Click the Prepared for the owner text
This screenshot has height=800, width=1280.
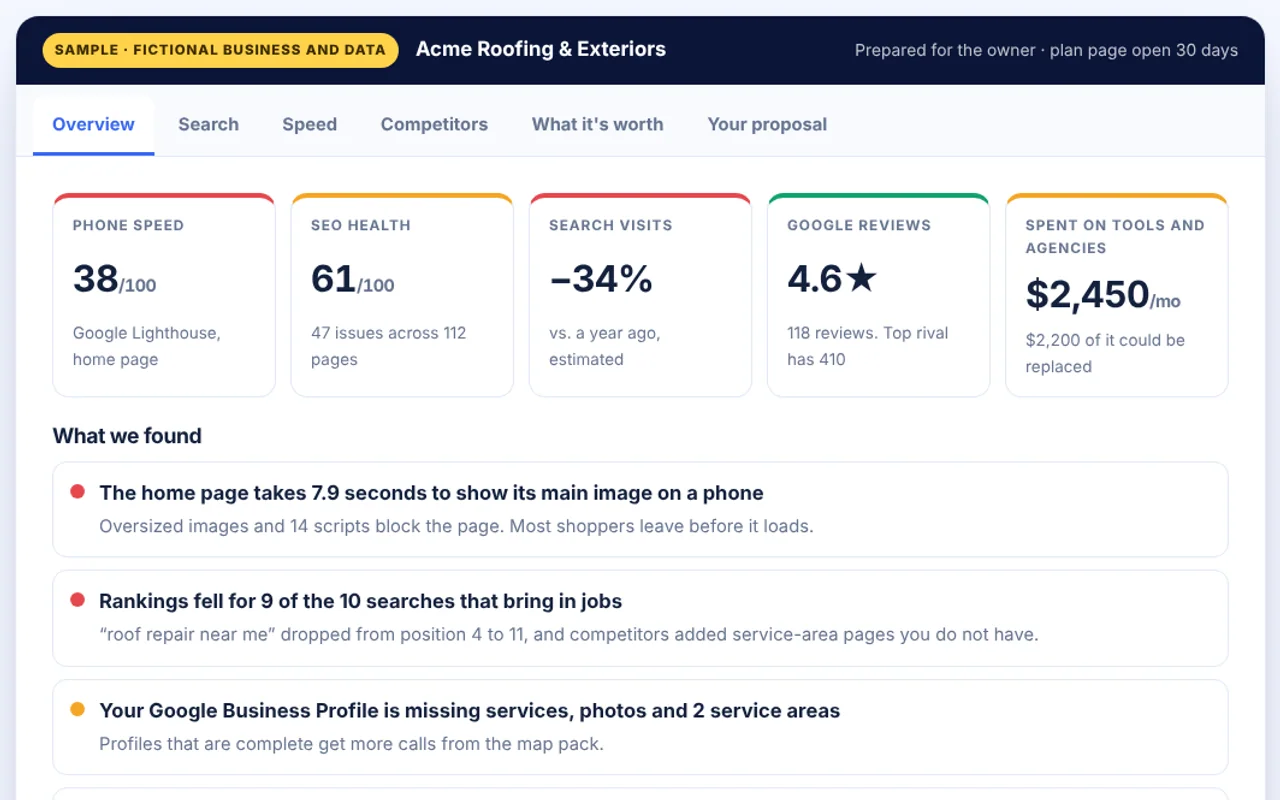point(1046,50)
